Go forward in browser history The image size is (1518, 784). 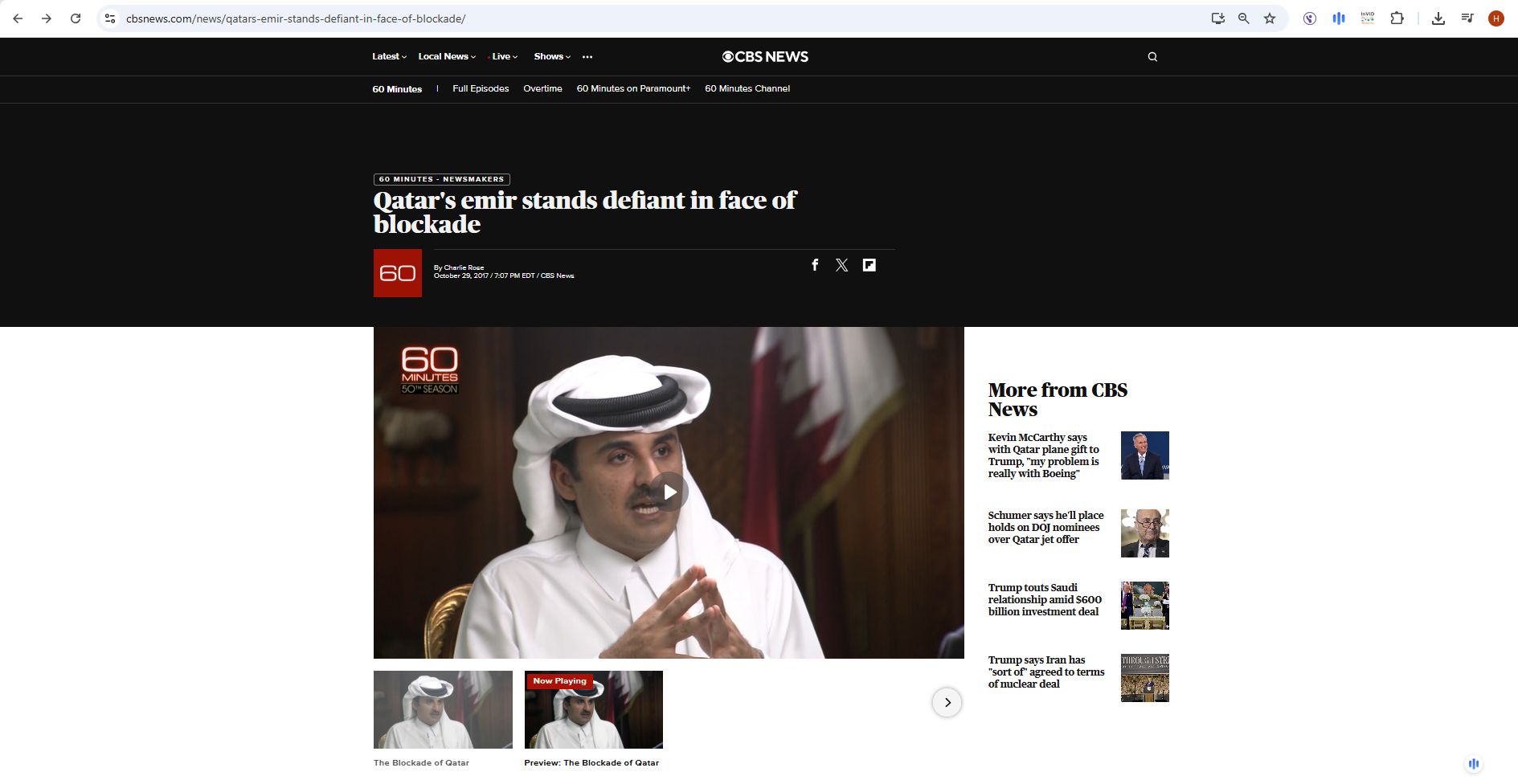[47, 18]
